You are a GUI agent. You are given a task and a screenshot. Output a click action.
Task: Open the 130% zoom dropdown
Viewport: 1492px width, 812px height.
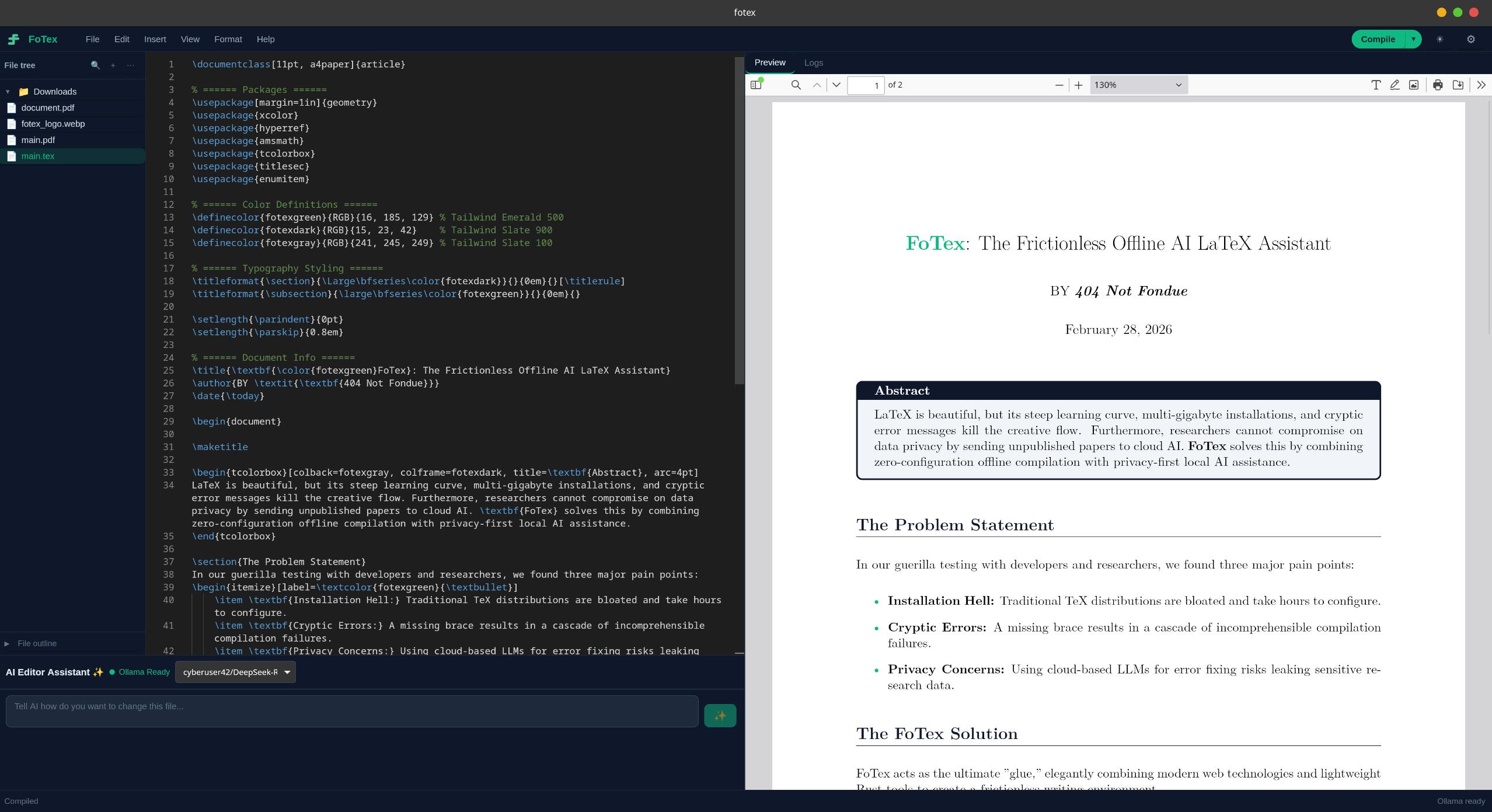tap(1138, 85)
